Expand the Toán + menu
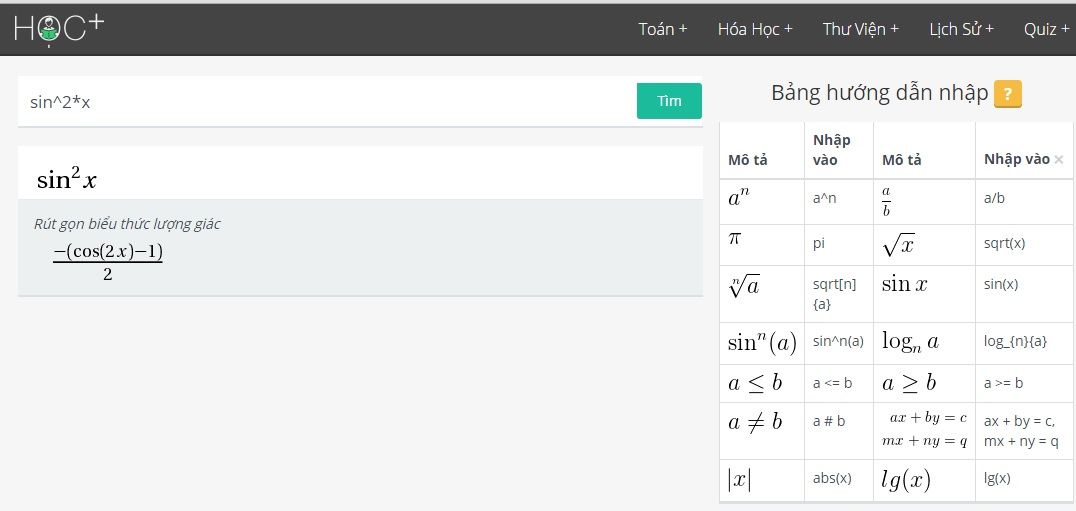This screenshot has height=511, width=1076. (662, 29)
